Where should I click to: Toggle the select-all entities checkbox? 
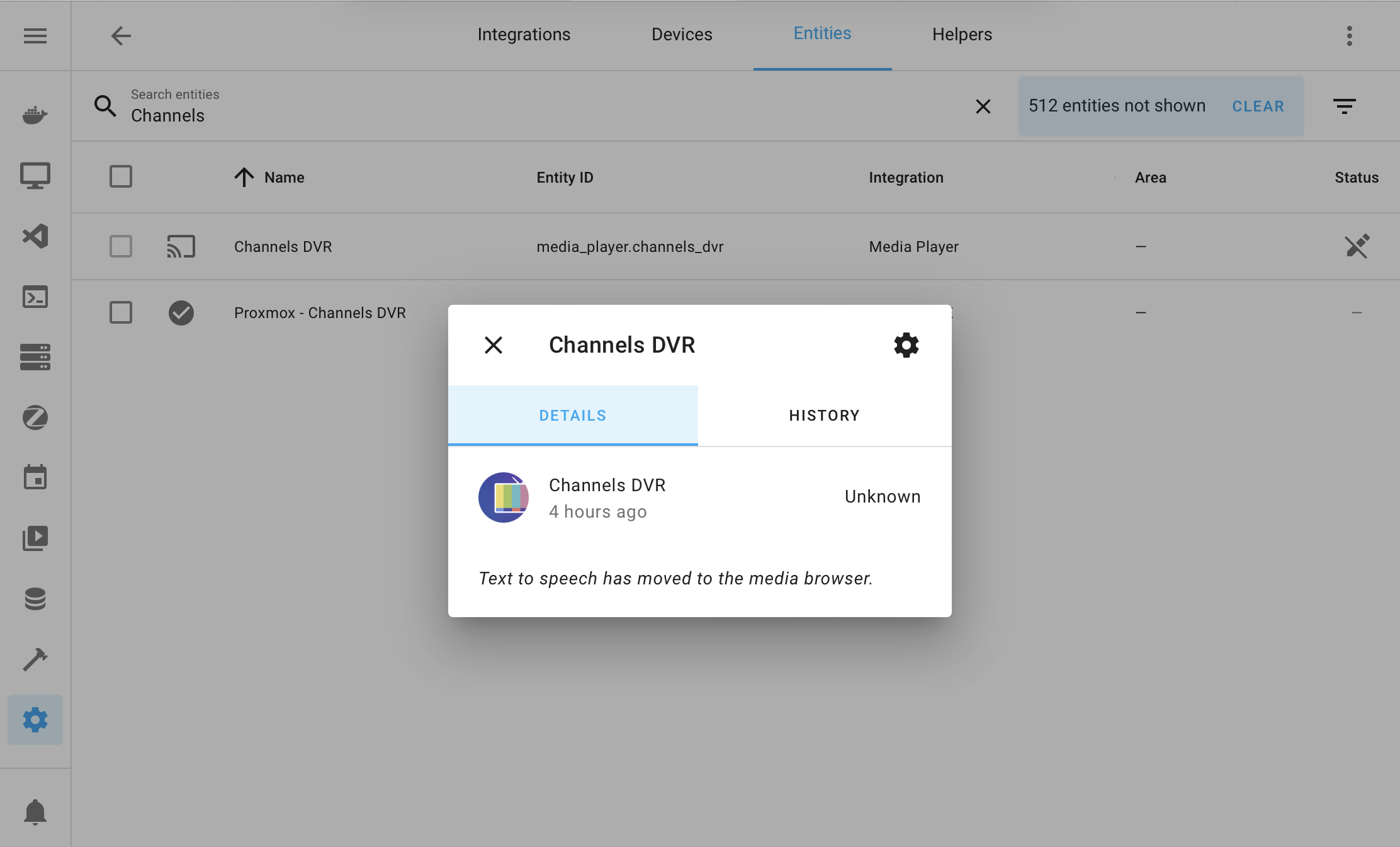click(121, 177)
